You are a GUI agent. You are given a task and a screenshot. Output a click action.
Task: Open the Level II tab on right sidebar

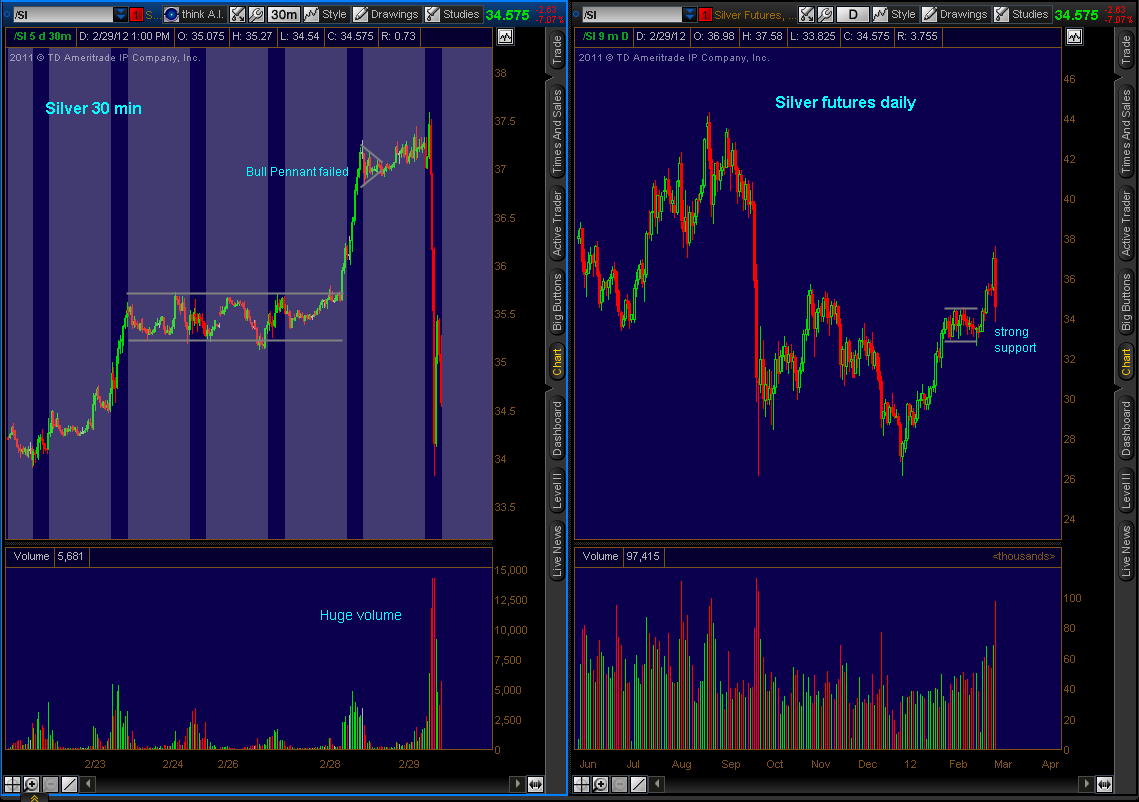tap(1126, 490)
